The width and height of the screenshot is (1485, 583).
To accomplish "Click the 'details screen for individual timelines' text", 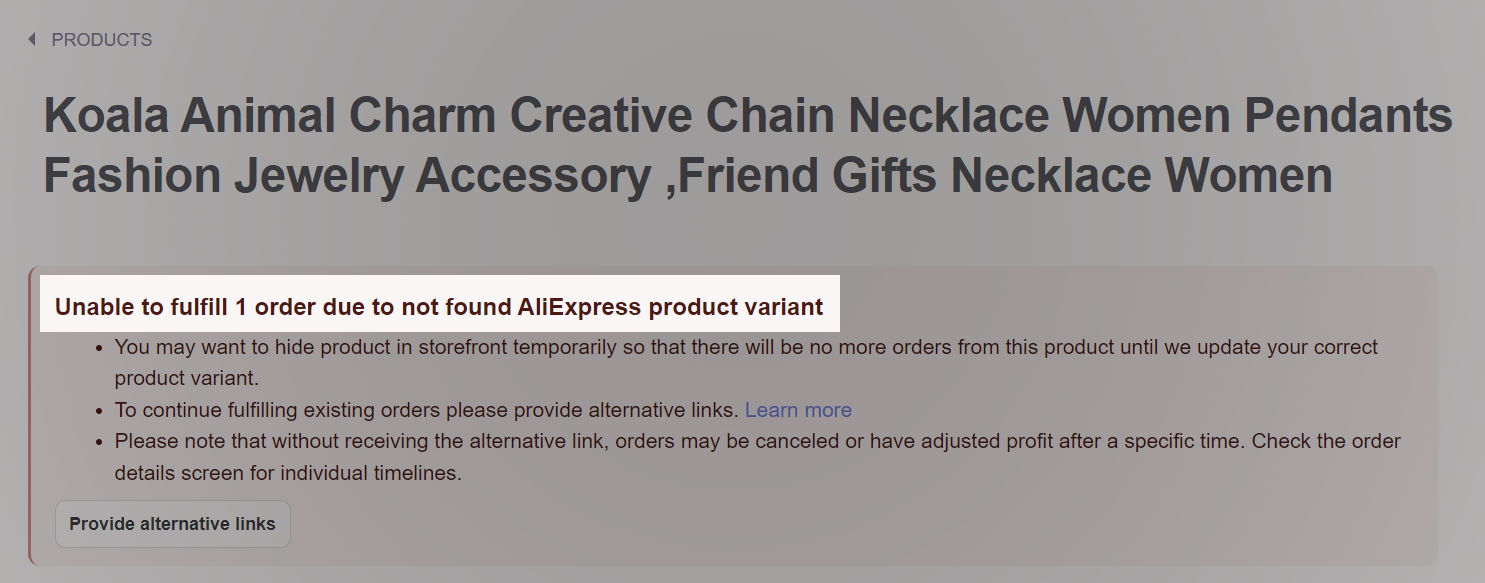I will pyautogui.click(x=288, y=473).
